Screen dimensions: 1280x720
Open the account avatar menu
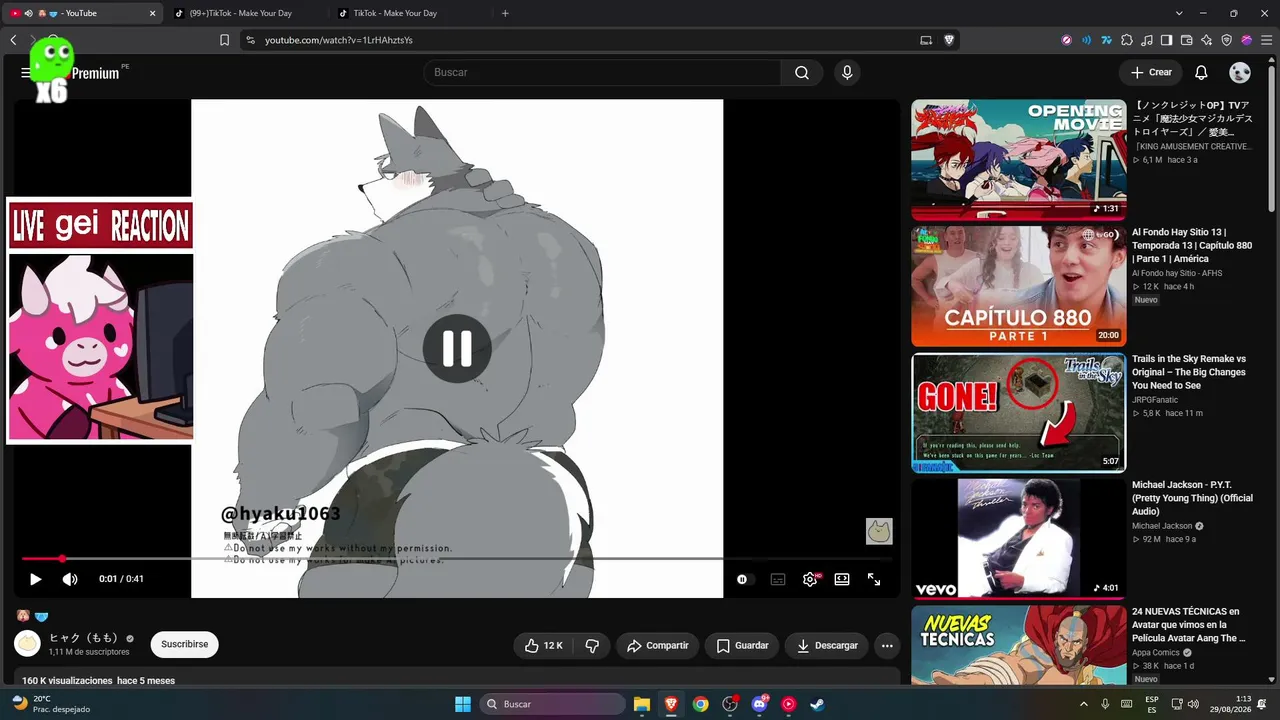click(x=1240, y=72)
